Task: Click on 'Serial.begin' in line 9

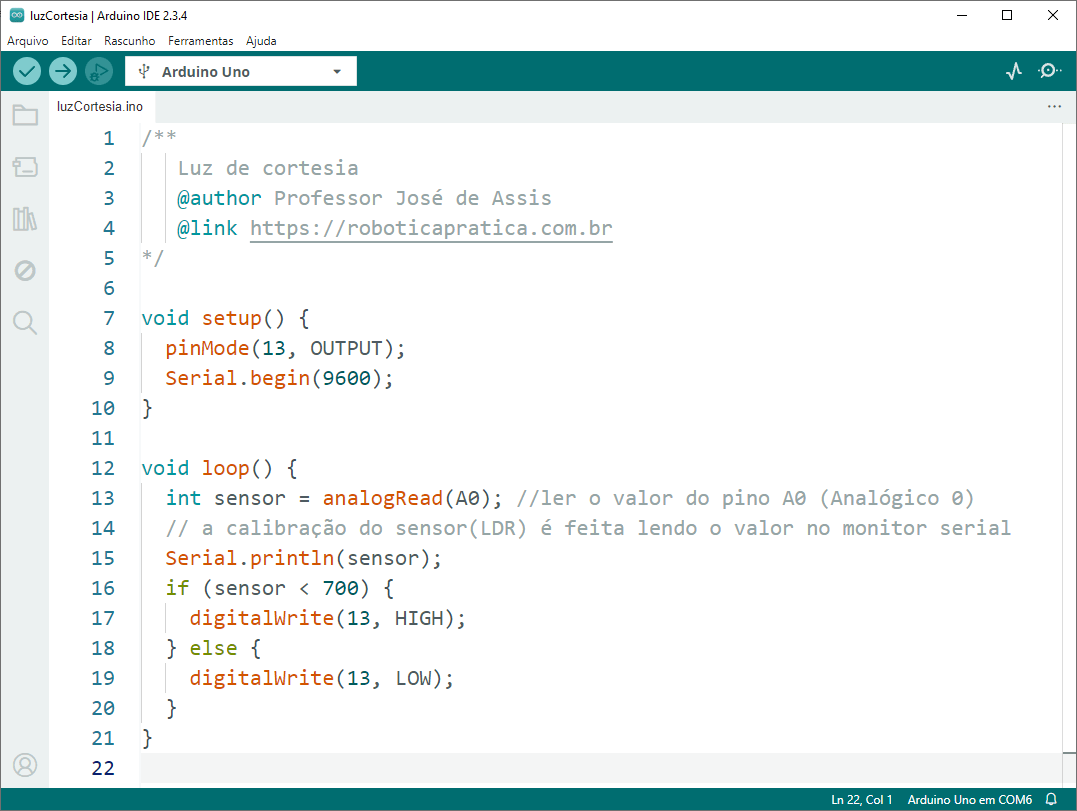Action: 238,378
